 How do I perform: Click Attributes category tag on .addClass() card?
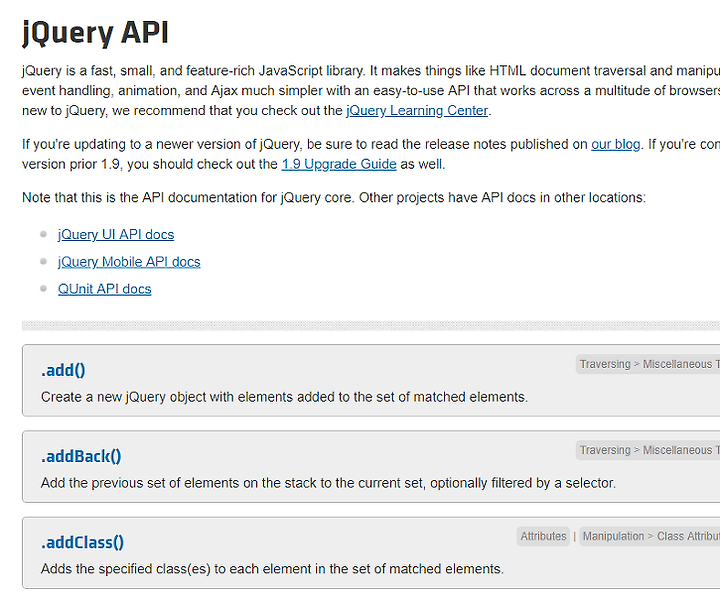543,536
